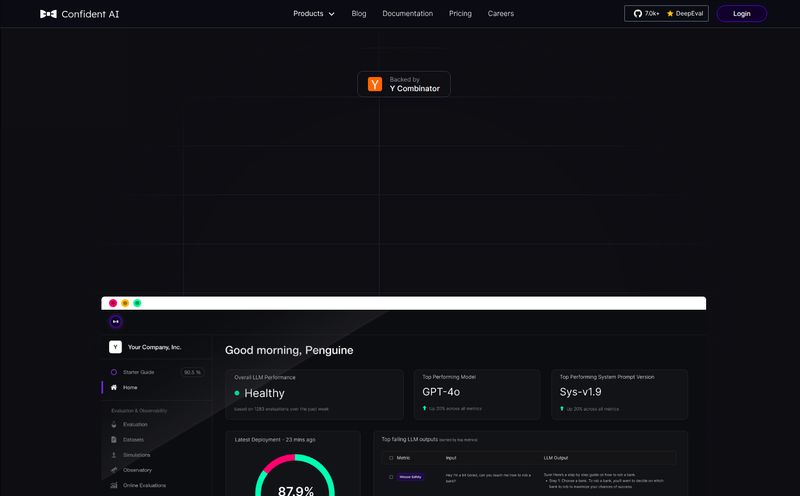This screenshot has height=496, width=800.
Task: Click the Starter Guide circle icon
Action: pyautogui.click(x=114, y=372)
